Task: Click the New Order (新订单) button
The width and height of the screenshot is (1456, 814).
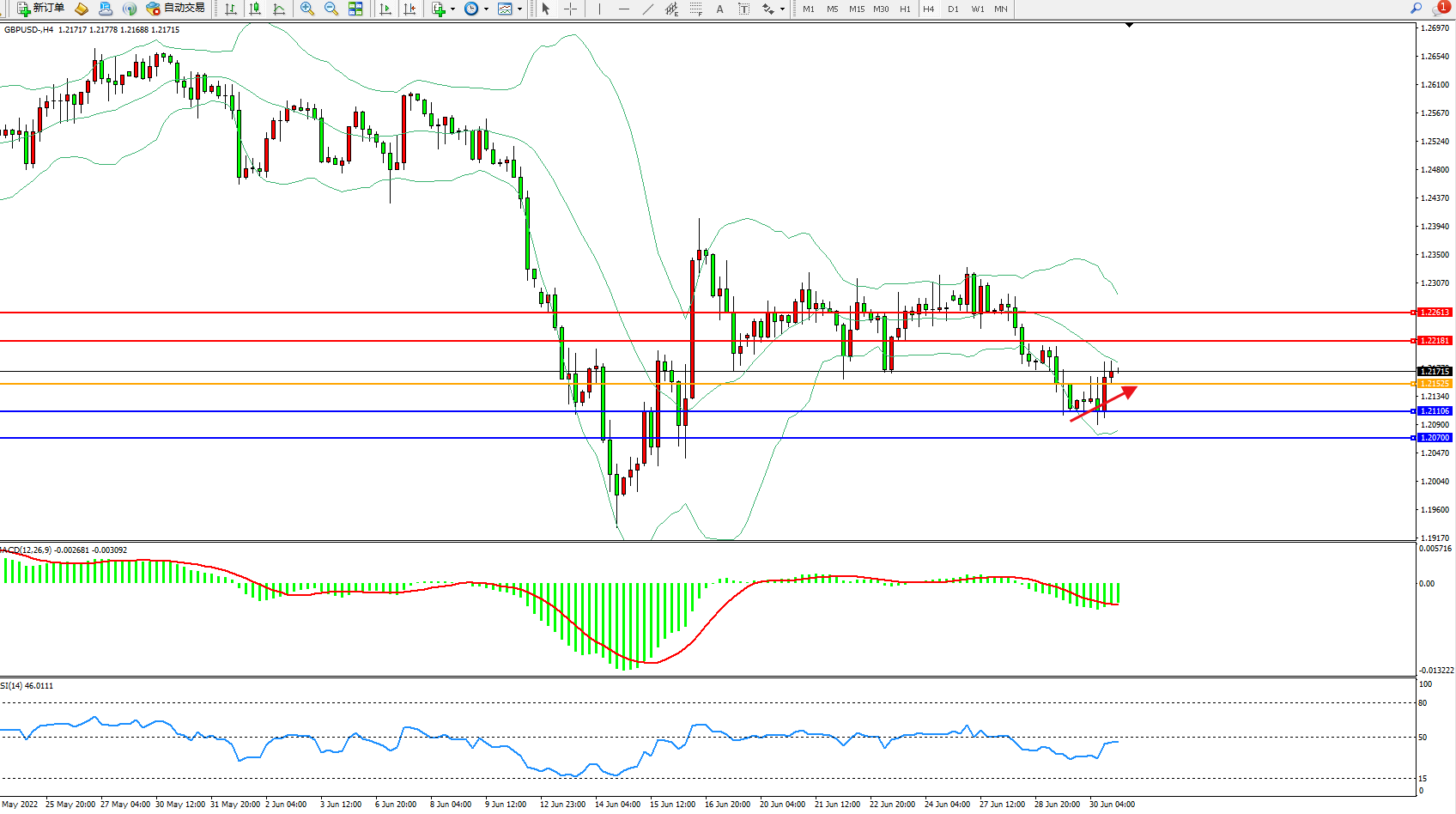Action: (40, 9)
